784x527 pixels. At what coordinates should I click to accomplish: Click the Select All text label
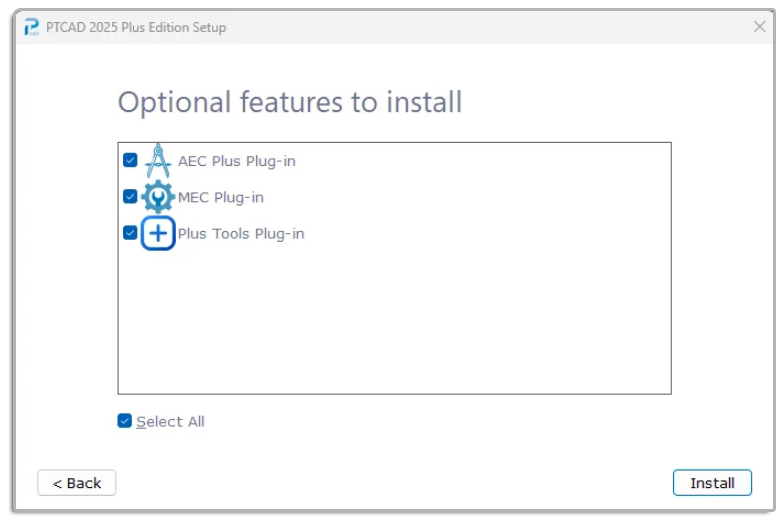(170, 422)
